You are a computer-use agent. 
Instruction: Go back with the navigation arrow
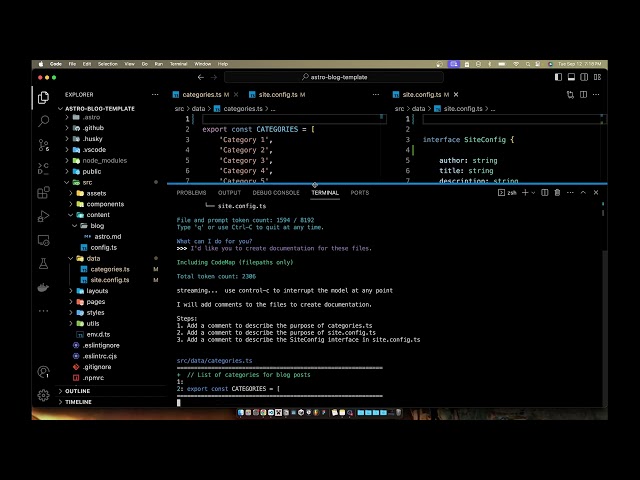tap(200, 77)
